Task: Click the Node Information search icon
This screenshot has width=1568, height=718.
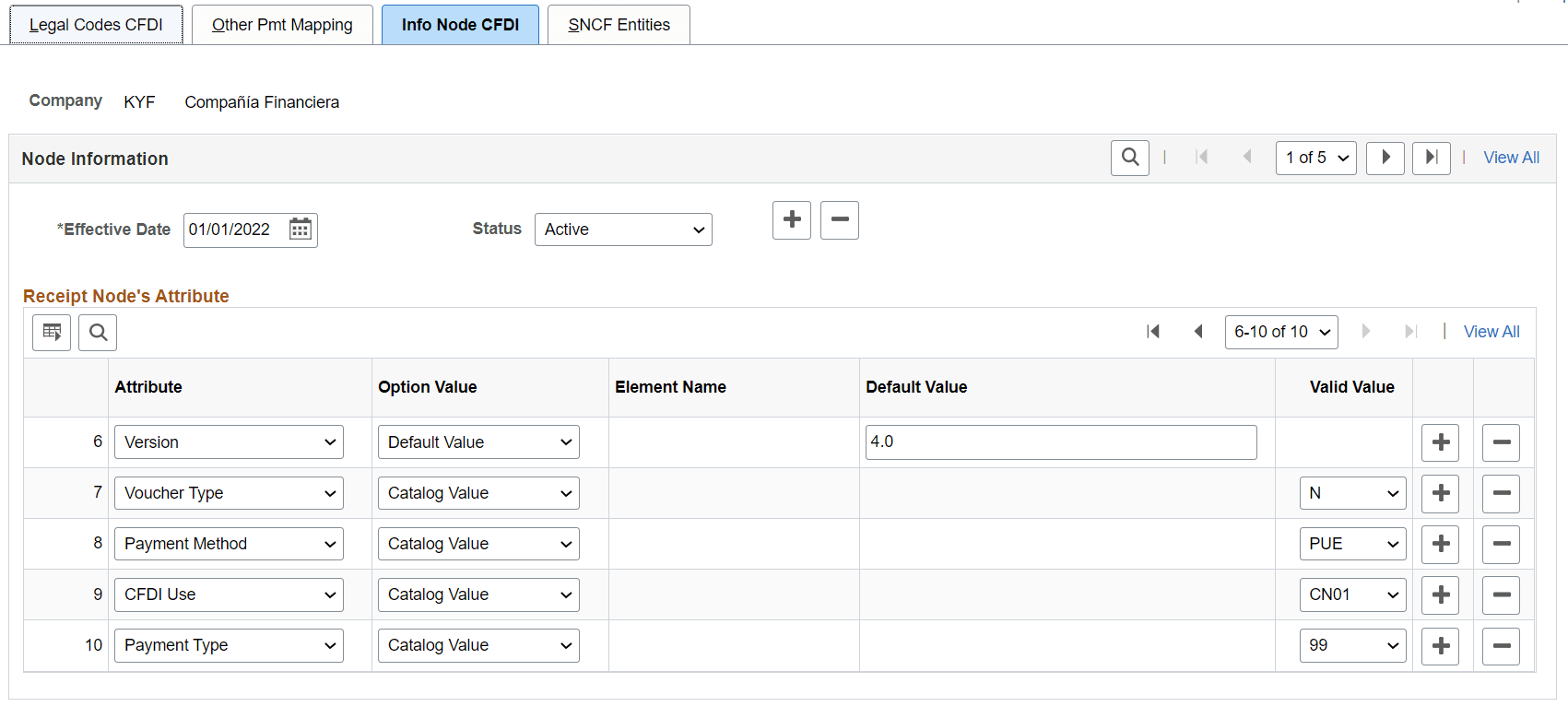Action: (x=1129, y=158)
